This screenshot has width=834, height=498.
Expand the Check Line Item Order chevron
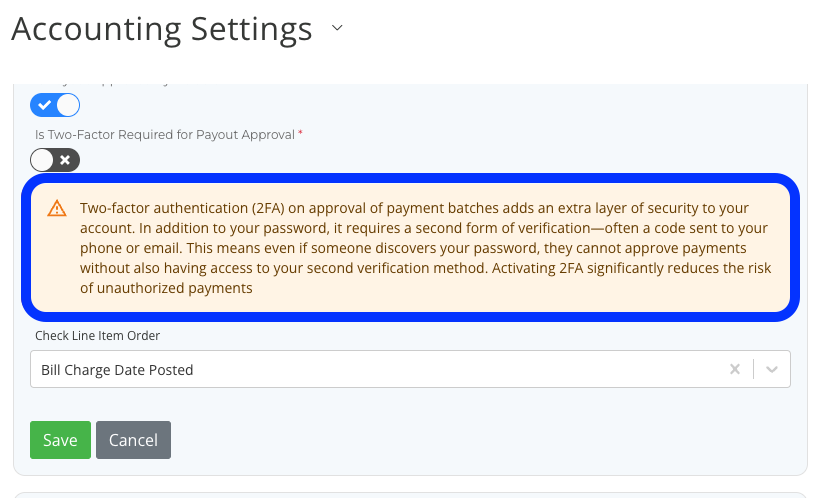[x=772, y=369]
